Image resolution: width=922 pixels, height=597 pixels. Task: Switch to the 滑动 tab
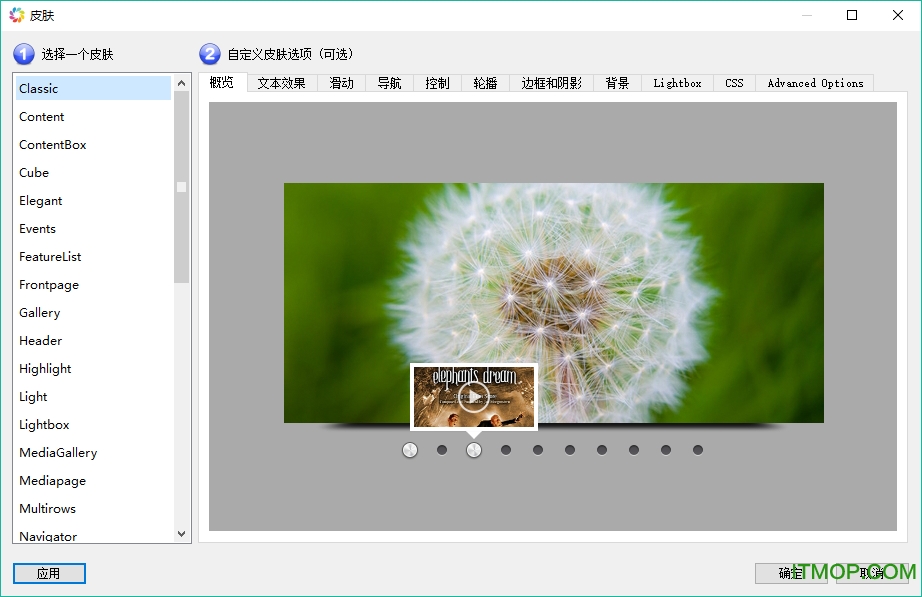coord(341,83)
